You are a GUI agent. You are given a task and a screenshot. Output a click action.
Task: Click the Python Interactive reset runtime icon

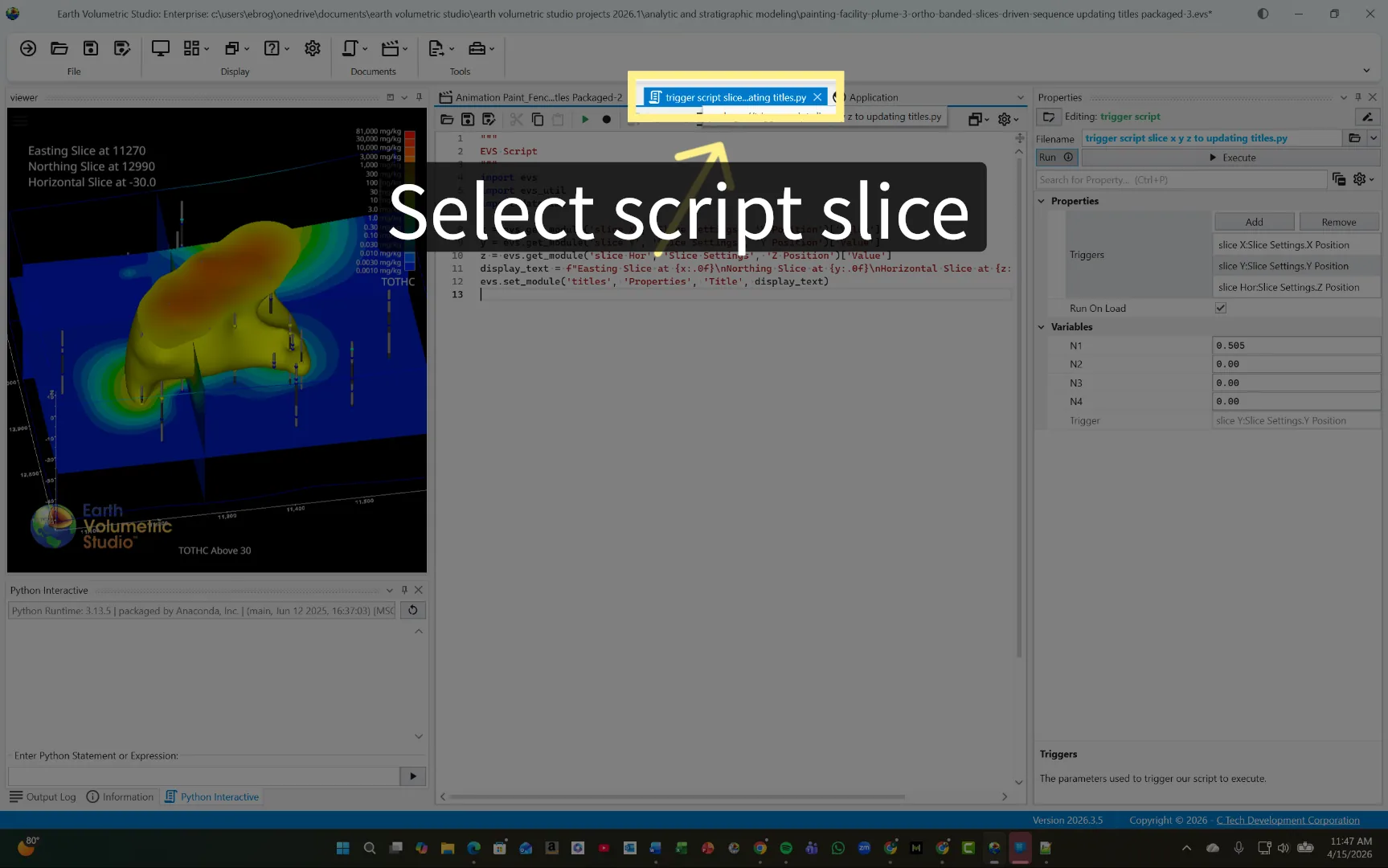coord(413,611)
